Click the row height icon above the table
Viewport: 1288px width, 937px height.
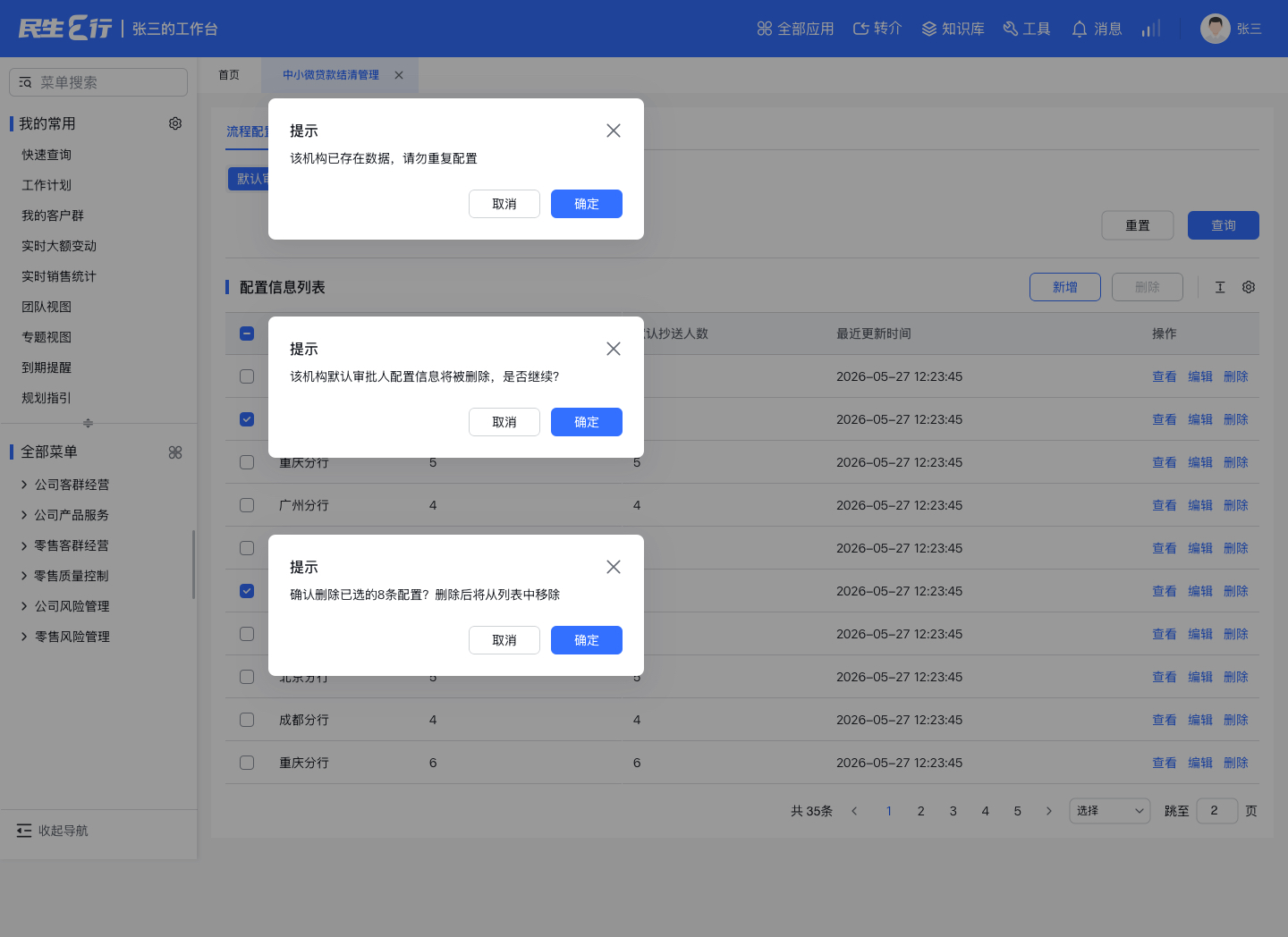pyautogui.click(x=1220, y=287)
